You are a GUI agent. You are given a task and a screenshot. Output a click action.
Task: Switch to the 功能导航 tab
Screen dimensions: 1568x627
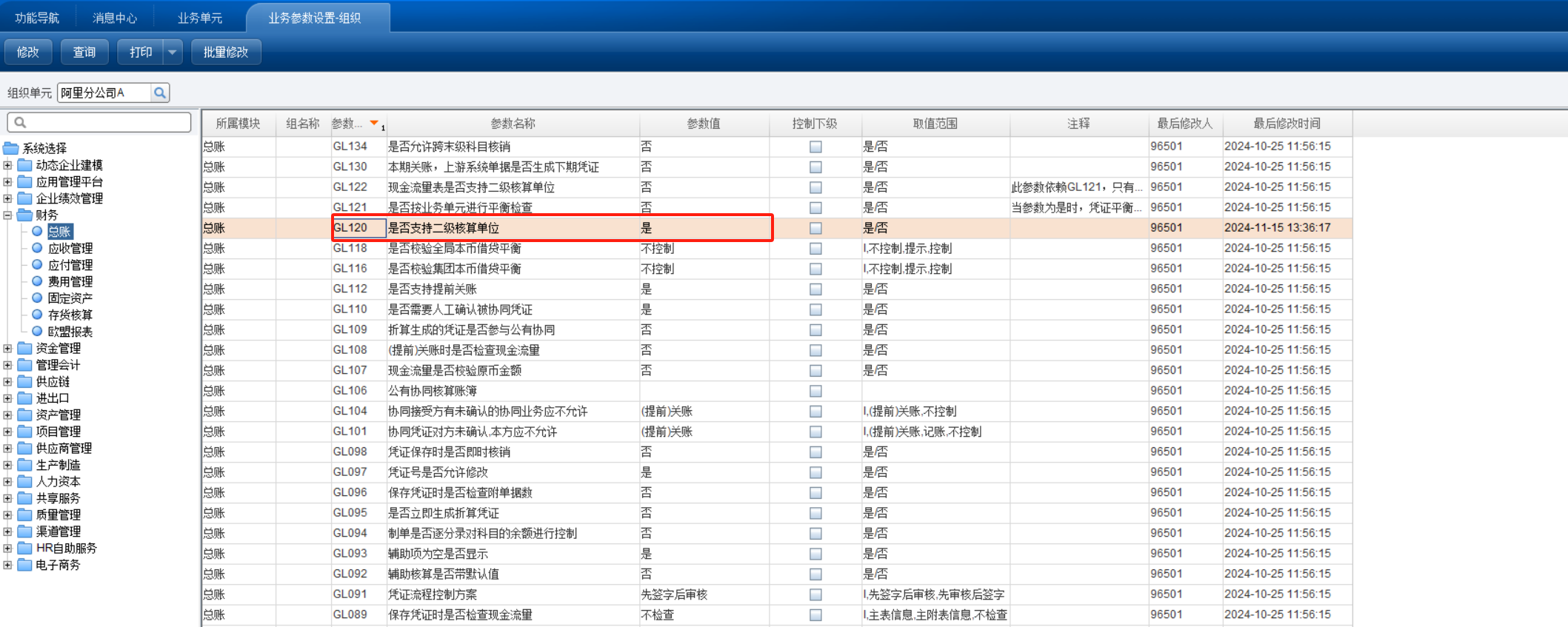[37, 18]
